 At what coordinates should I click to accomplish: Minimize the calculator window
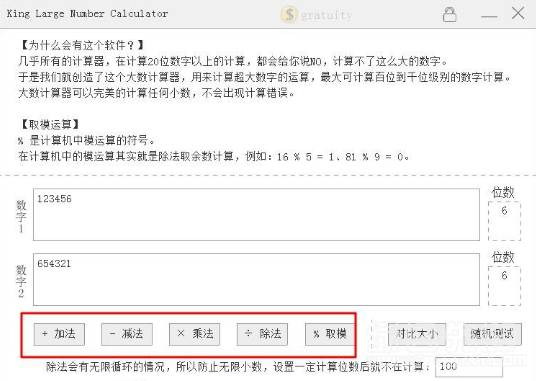click(489, 16)
